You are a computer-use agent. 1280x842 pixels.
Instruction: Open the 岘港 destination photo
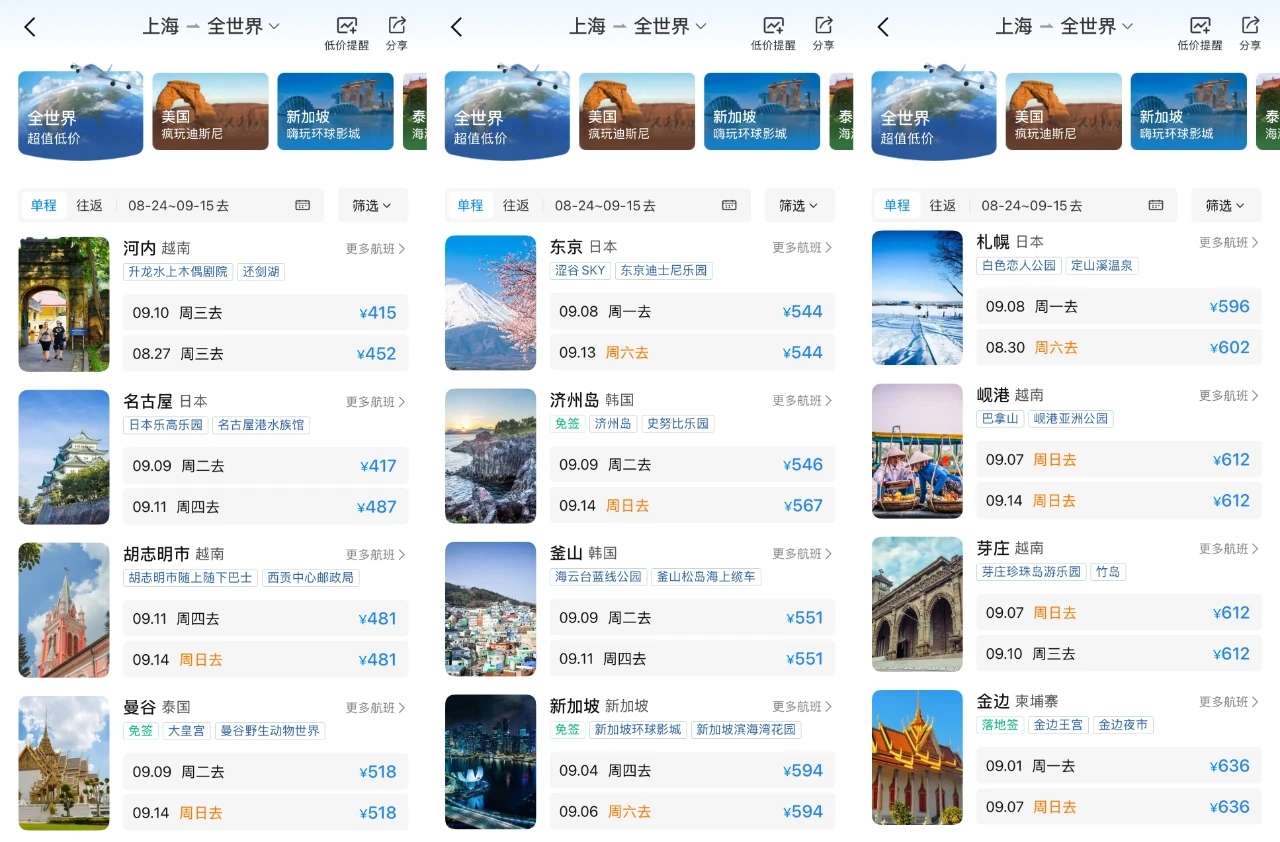tap(917, 451)
